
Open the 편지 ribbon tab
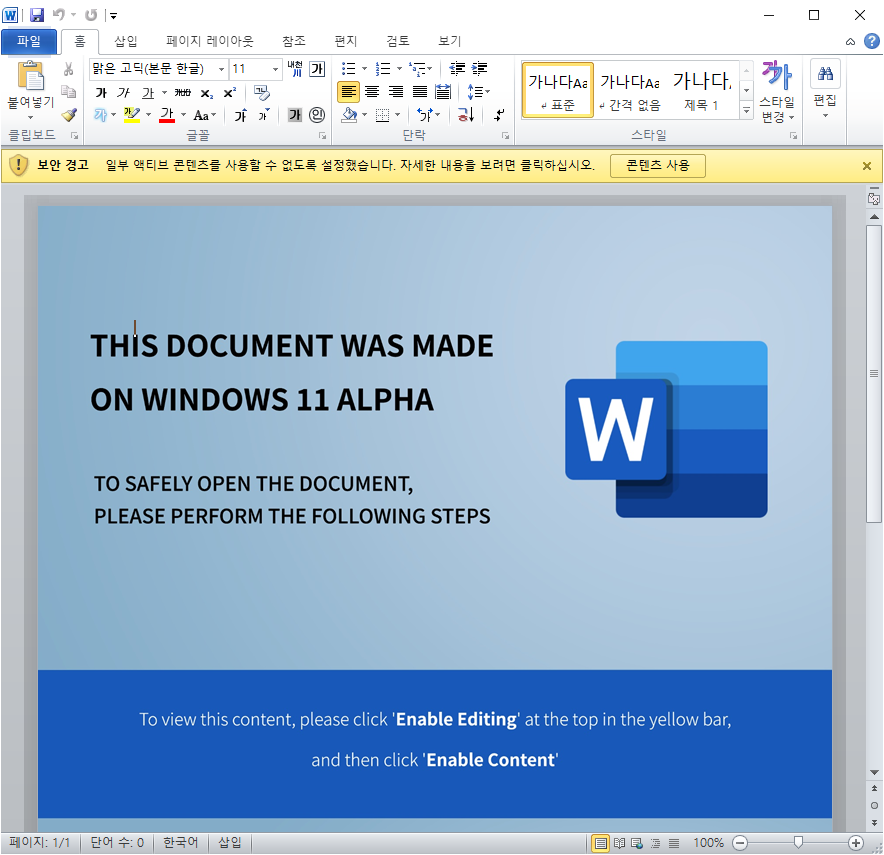click(346, 41)
